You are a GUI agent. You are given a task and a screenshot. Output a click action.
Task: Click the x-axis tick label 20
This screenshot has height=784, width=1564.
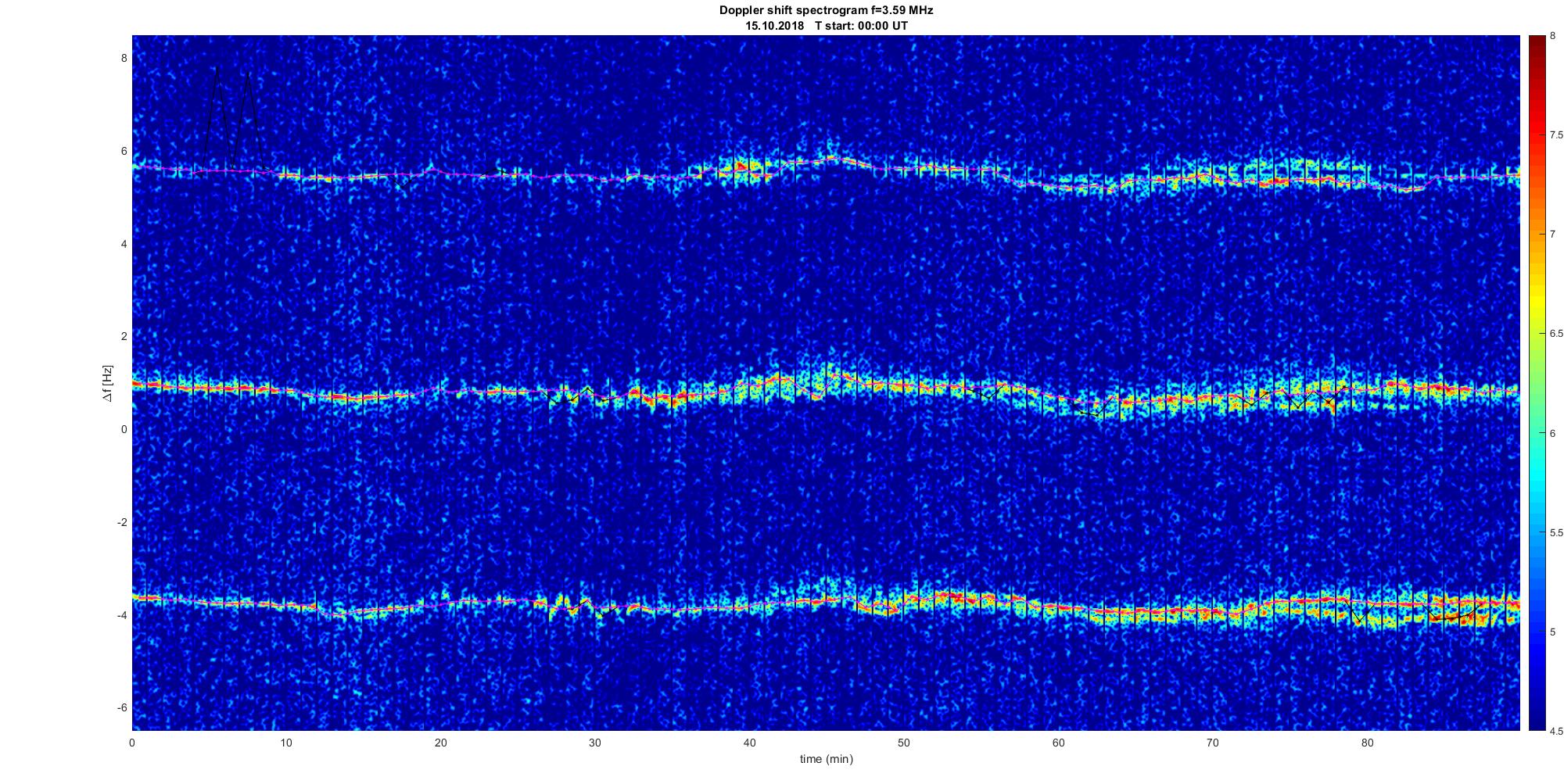pos(441,743)
